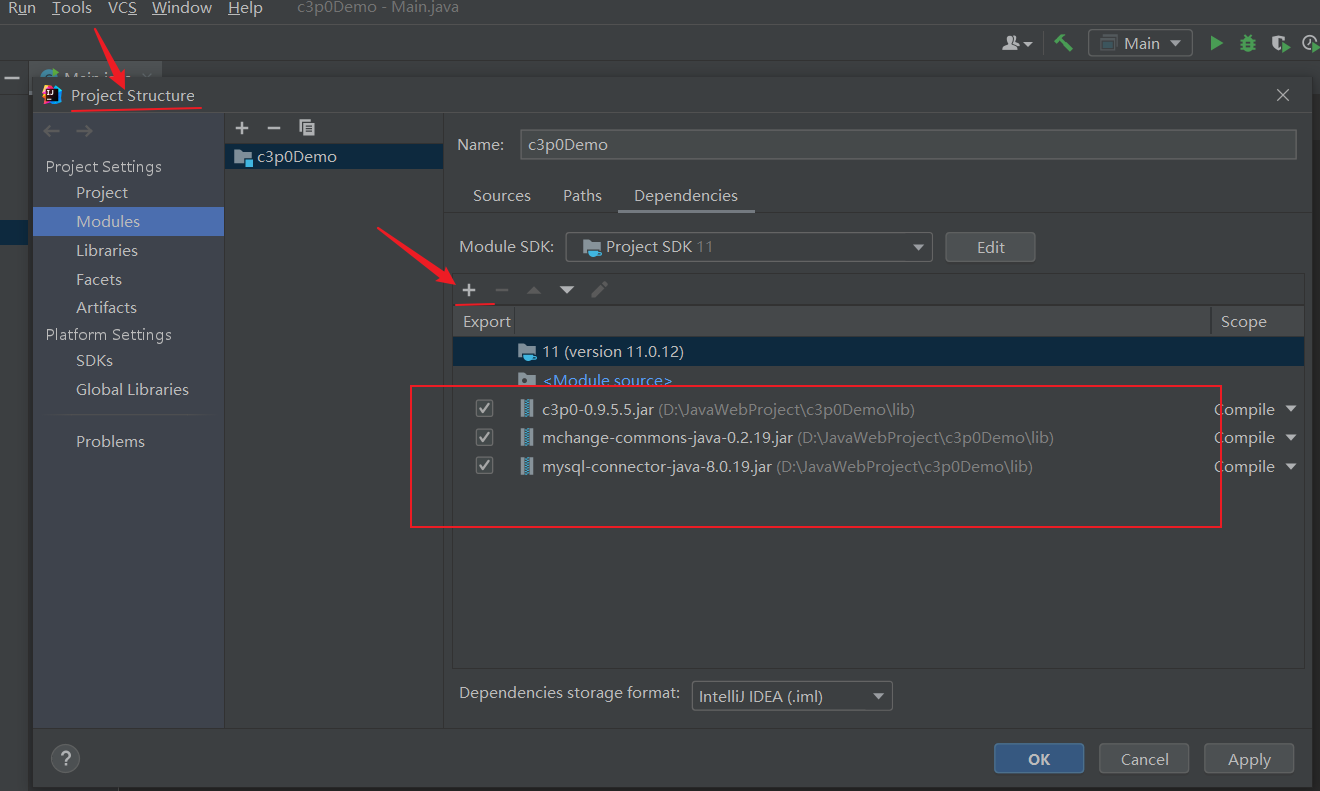
Task: Copy module with the duplicate icon
Action: click(x=307, y=128)
